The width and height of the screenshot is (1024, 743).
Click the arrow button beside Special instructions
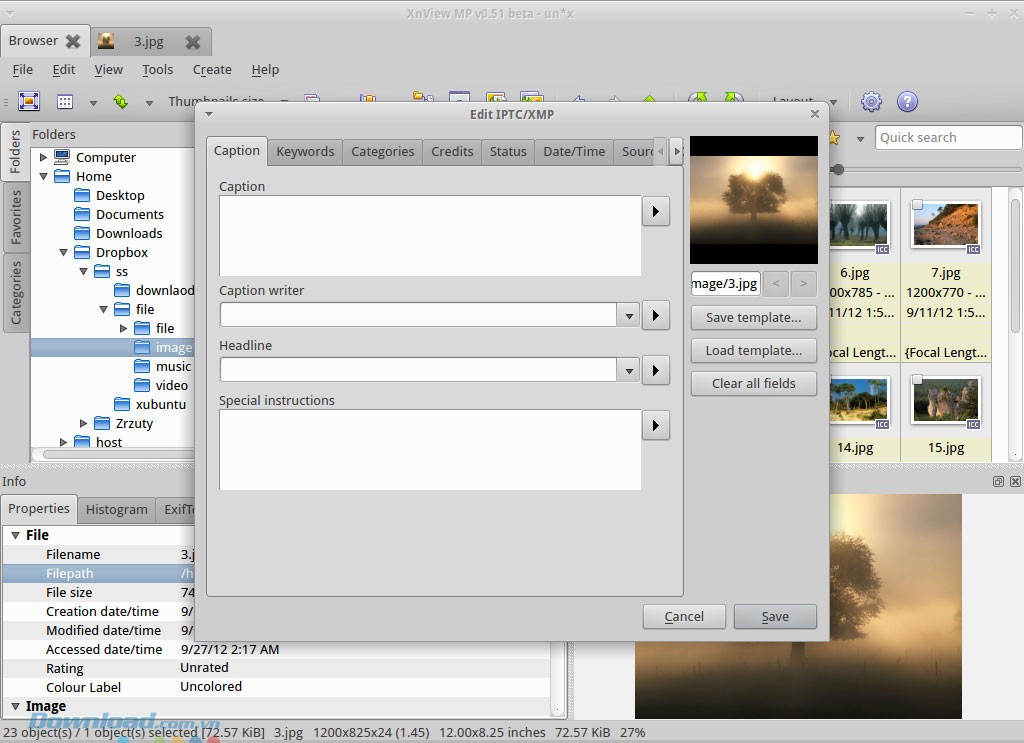click(655, 425)
